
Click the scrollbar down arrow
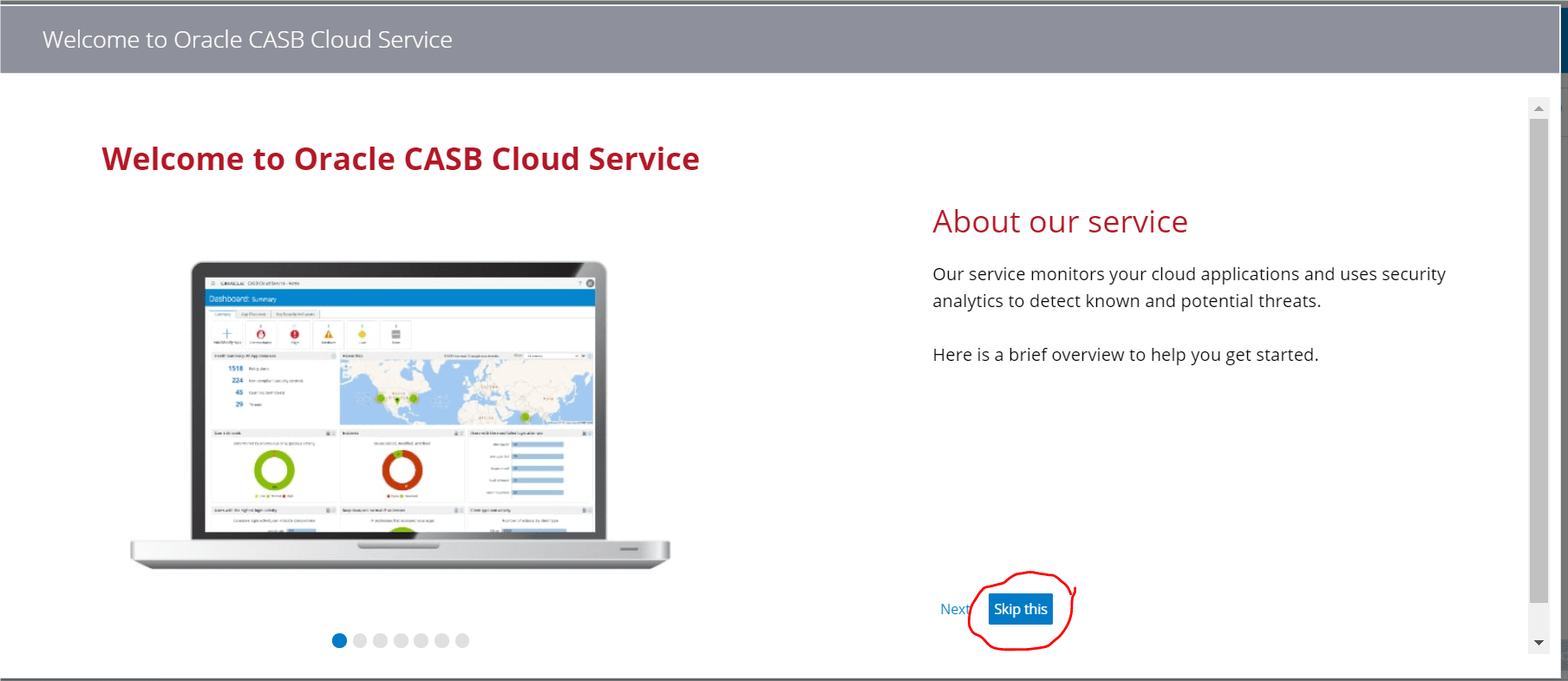tap(1539, 643)
